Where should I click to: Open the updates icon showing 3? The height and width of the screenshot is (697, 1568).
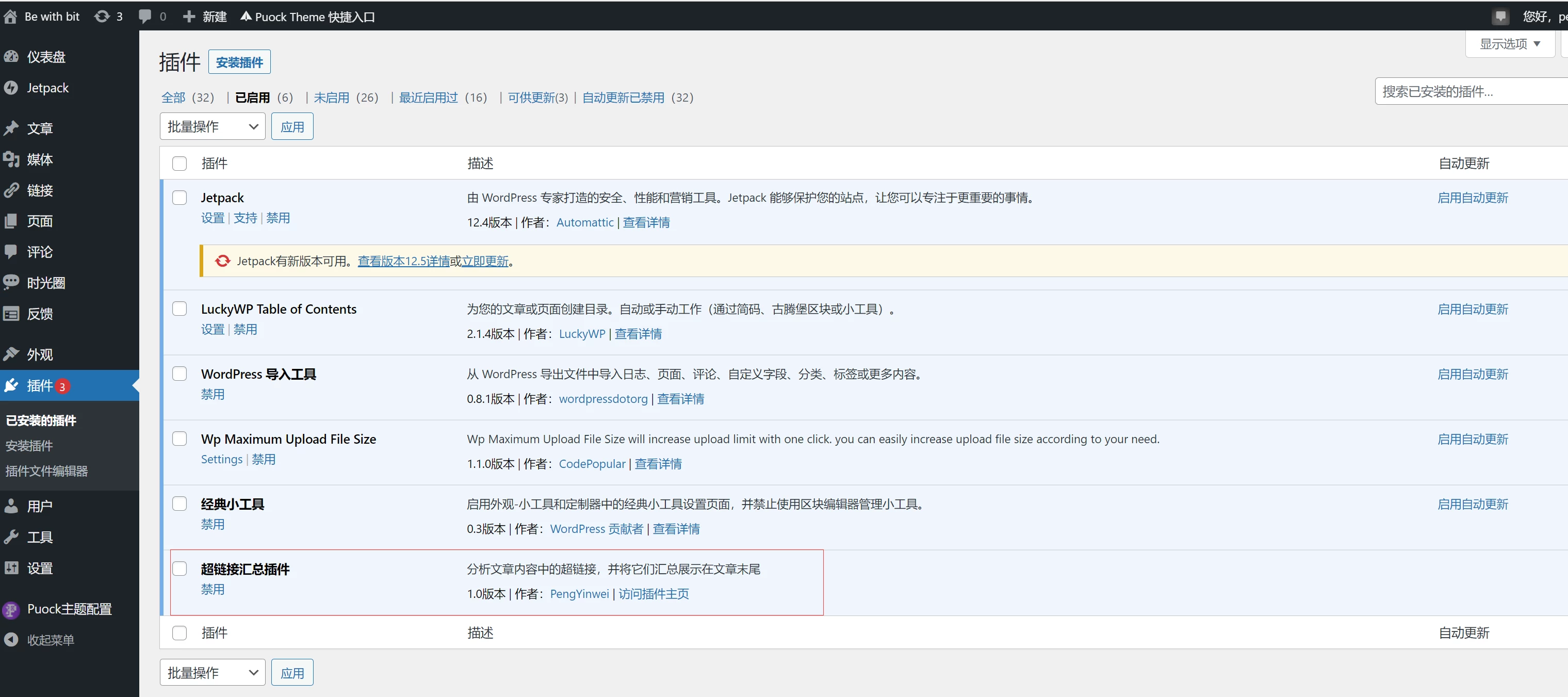click(x=102, y=17)
